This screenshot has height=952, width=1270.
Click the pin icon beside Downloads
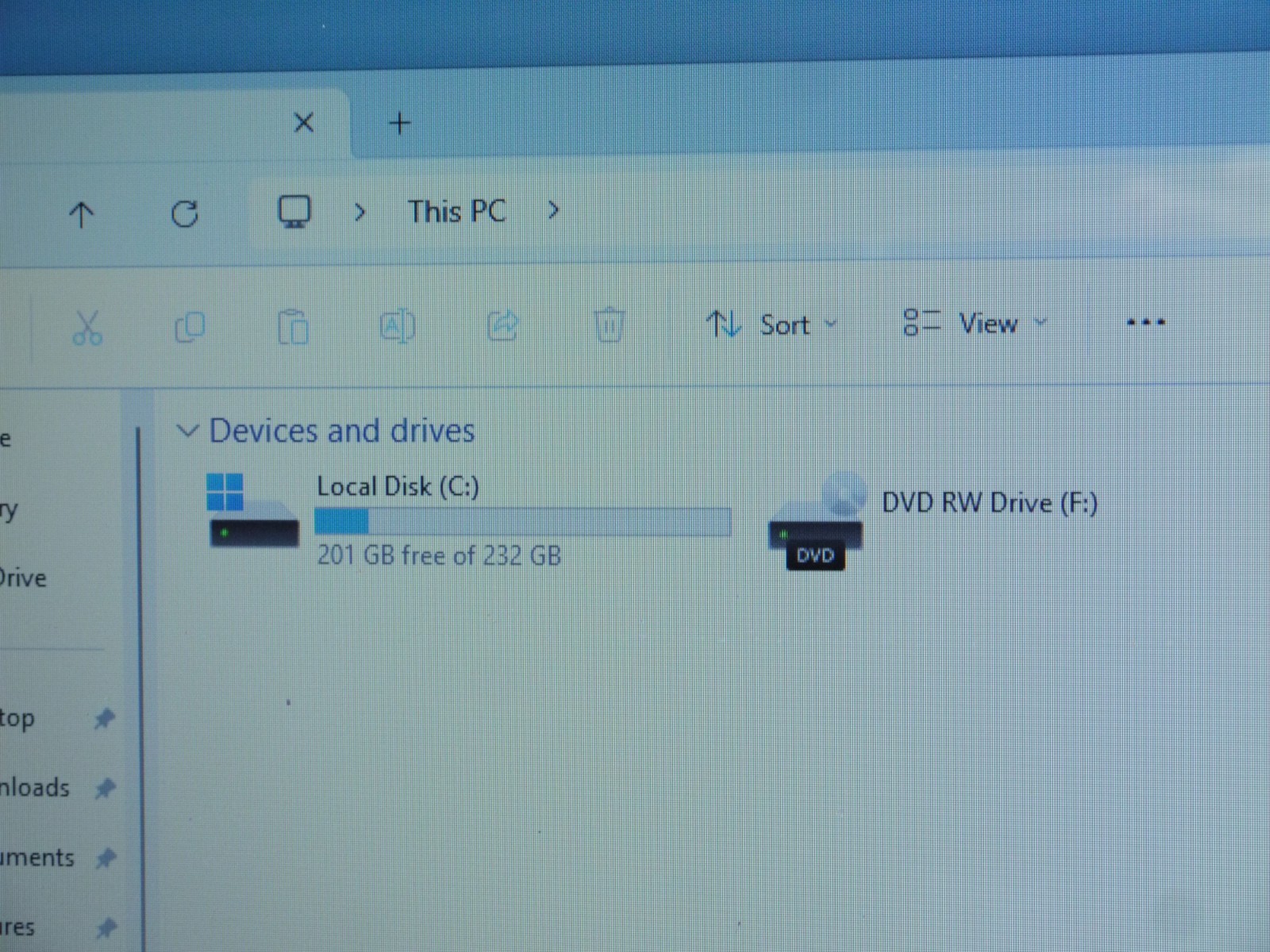click(x=104, y=789)
